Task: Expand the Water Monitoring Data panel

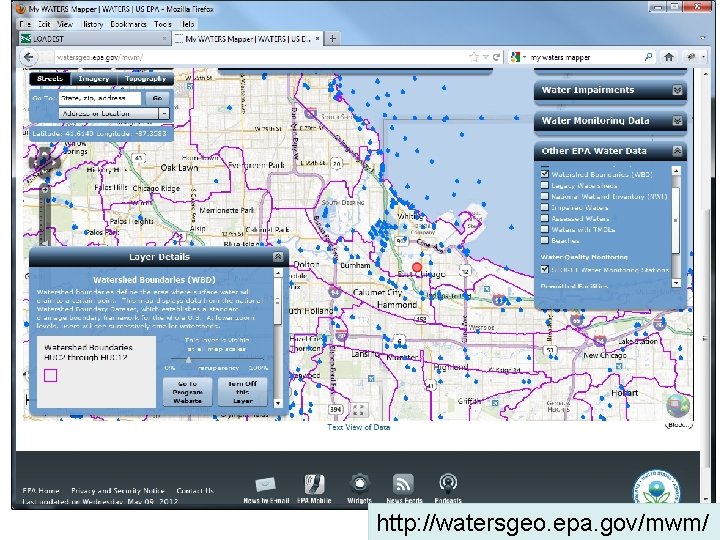Action: (x=677, y=121)
